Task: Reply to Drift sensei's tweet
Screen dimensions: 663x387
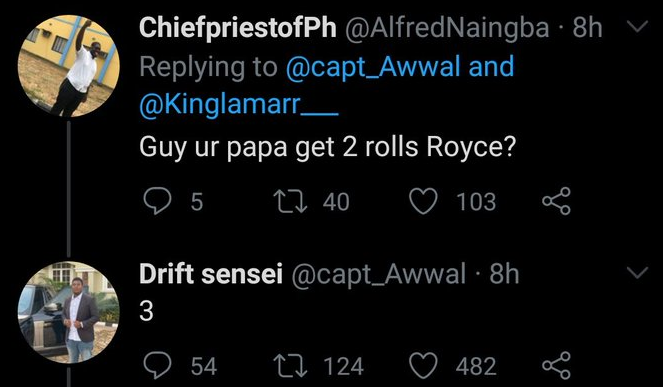Action: tap(157, 365)
